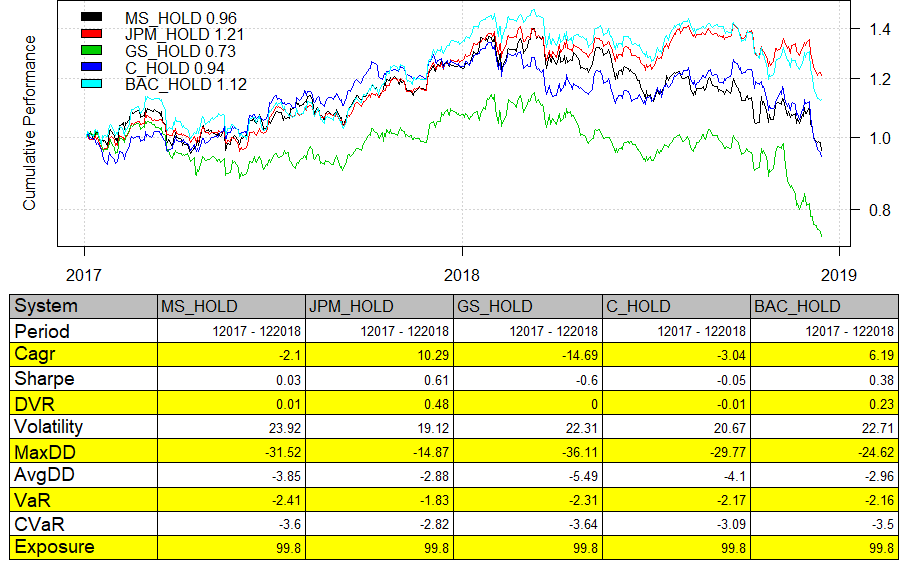Click JPM_HOLD Volatility value 19.12
Screen dimensions: 908x569
(433, 428)
